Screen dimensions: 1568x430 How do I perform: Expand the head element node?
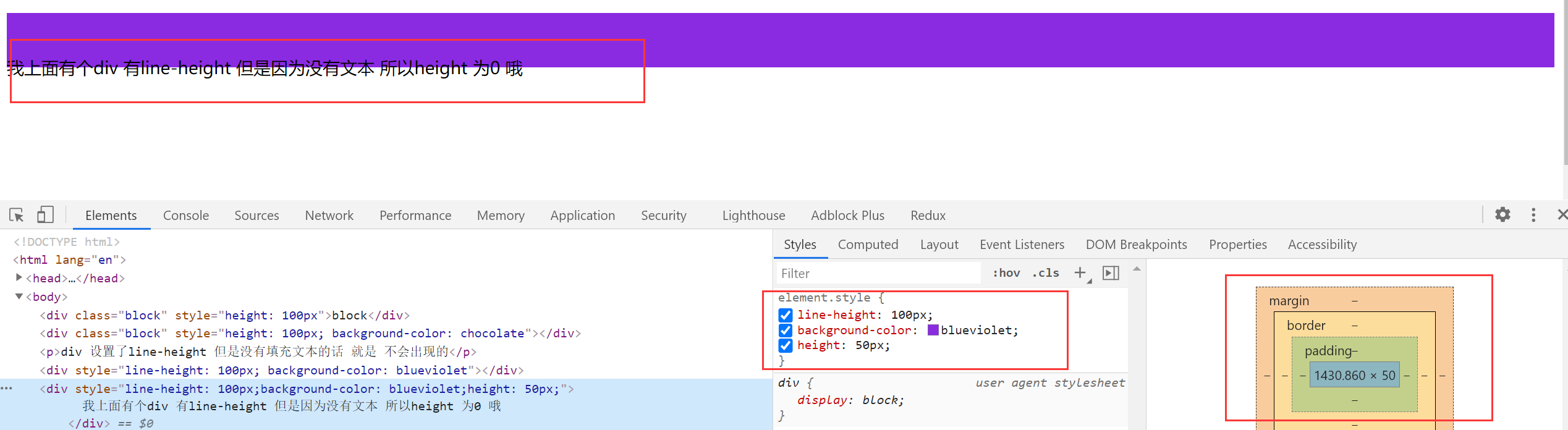coord(19,278)
